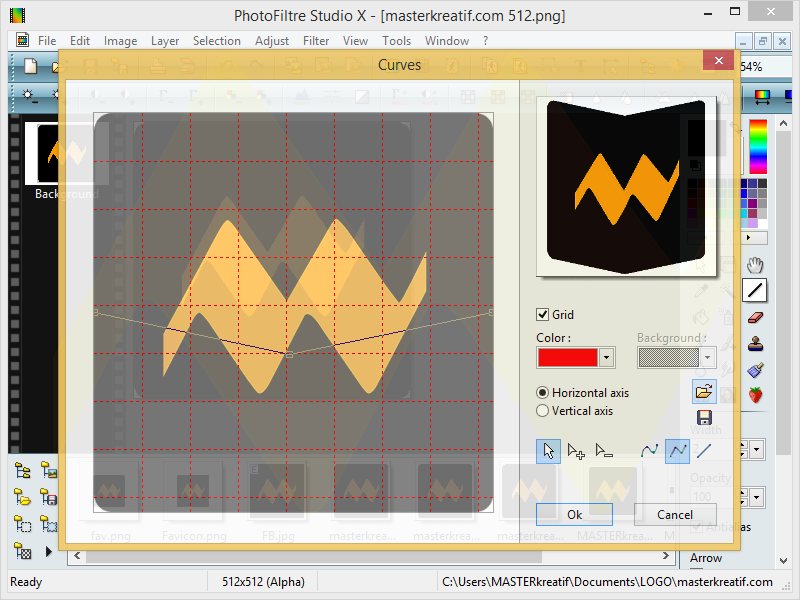Select the Advanced Brush tool
Image resolution: width=800 pixels, height=600 pixels.
[x=755, y=369]
